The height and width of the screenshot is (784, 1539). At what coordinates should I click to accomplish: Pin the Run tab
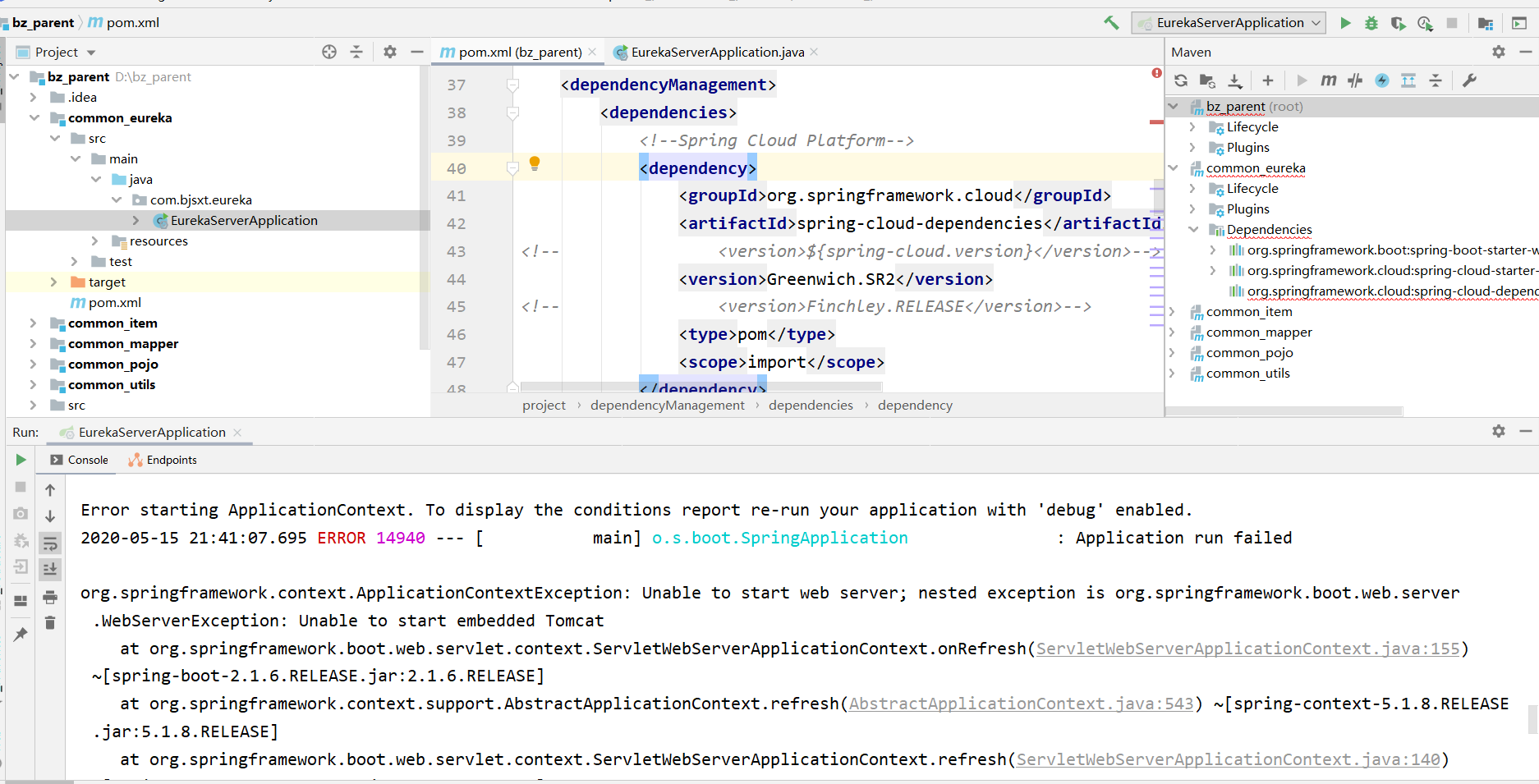(x=21, y=634)
